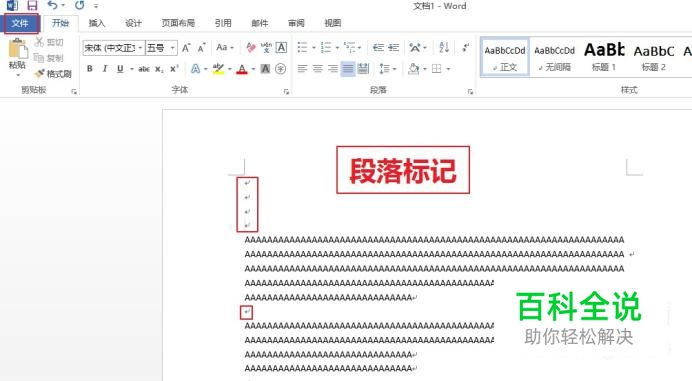Toggle Italic formatting
The image size is (692, 381).
click(105, 69)
